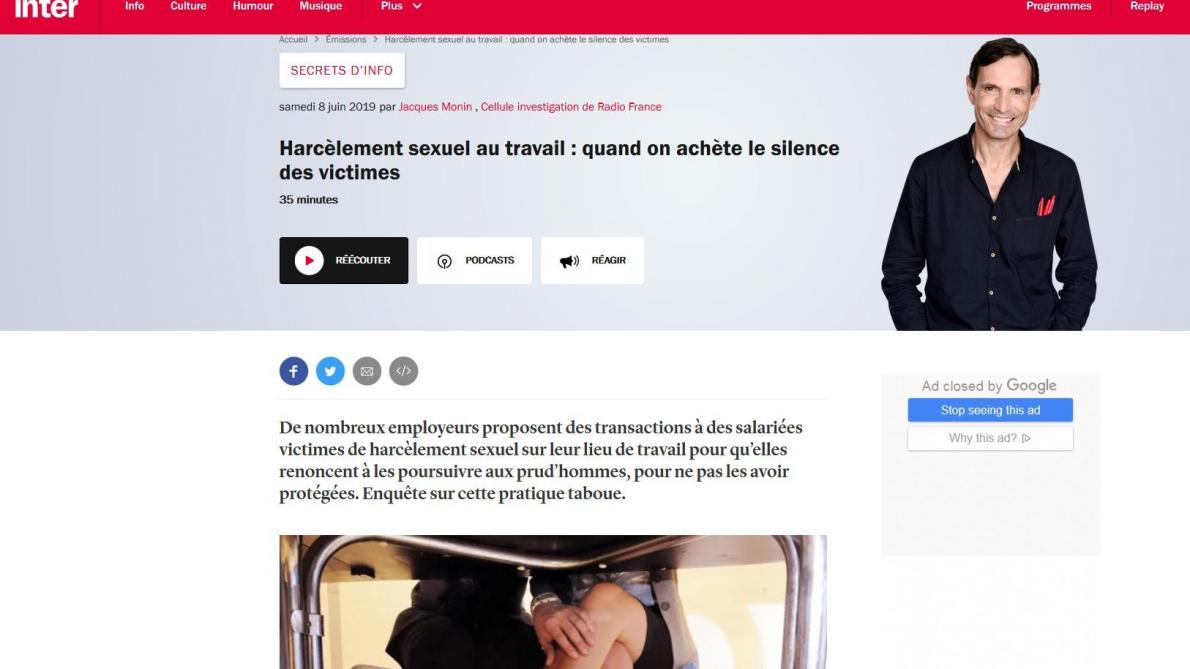This screenshot has width=1190, height=669.
Task: Click Why this ad? option
Action: tap(990, 438)
